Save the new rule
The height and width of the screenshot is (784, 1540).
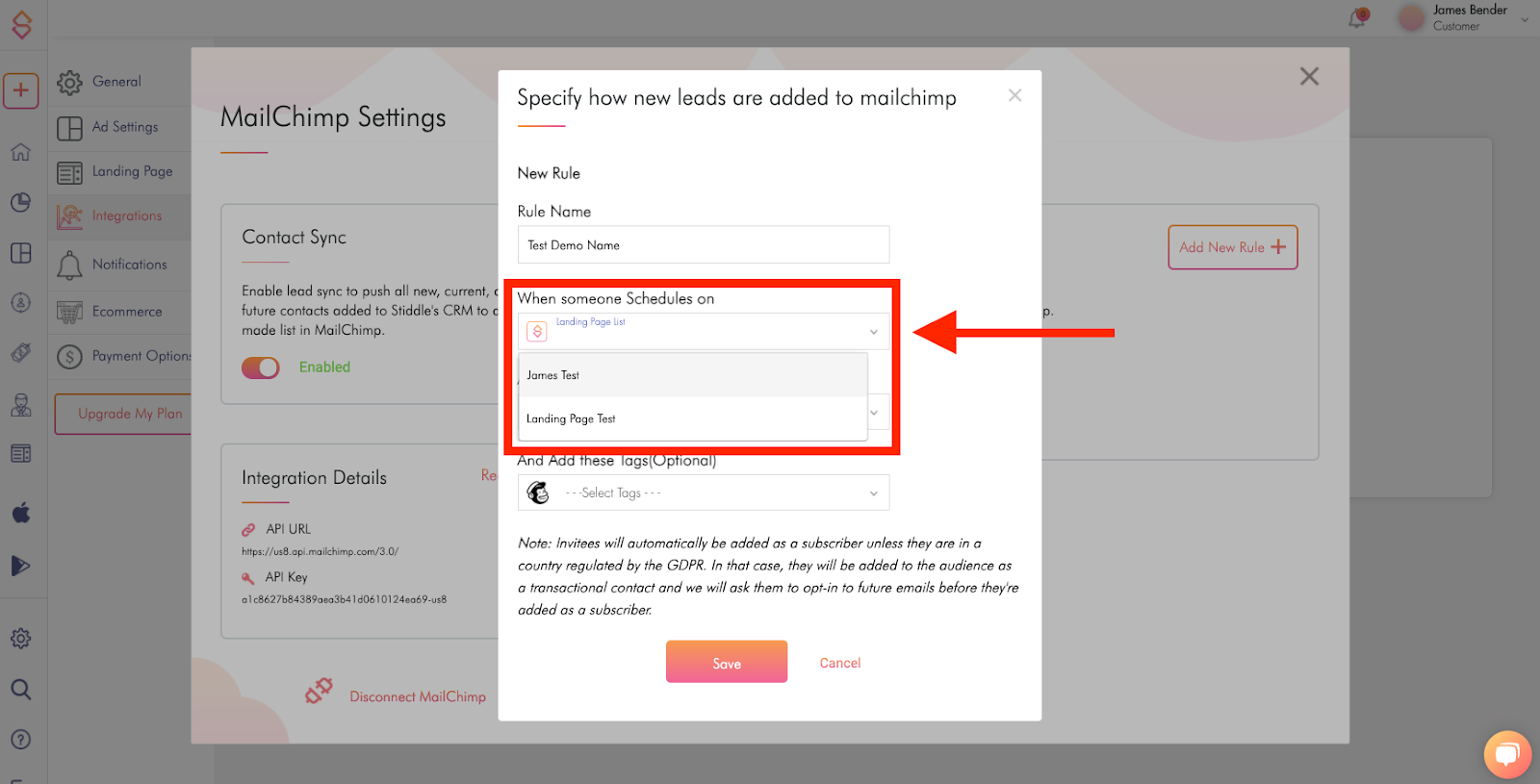(727, 662)
